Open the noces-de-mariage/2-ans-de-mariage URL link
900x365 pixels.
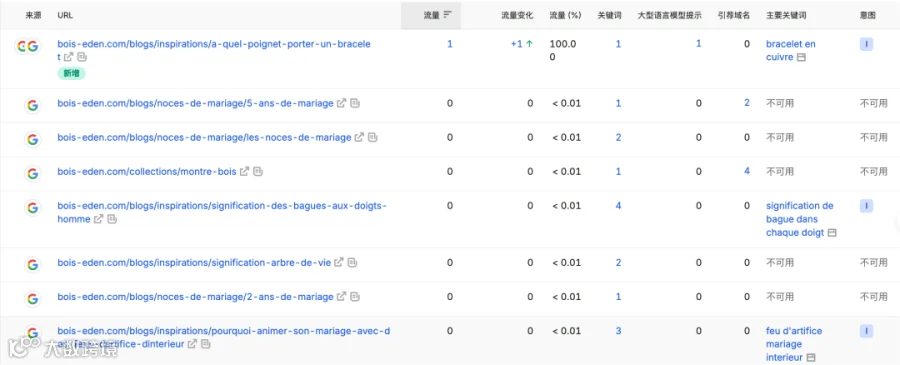pyautogui.click(x=195, y=297)
